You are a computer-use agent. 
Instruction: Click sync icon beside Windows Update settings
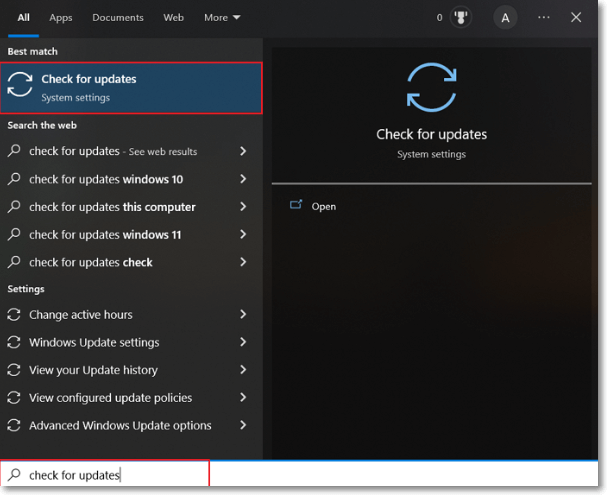click(x=14, y=342)
